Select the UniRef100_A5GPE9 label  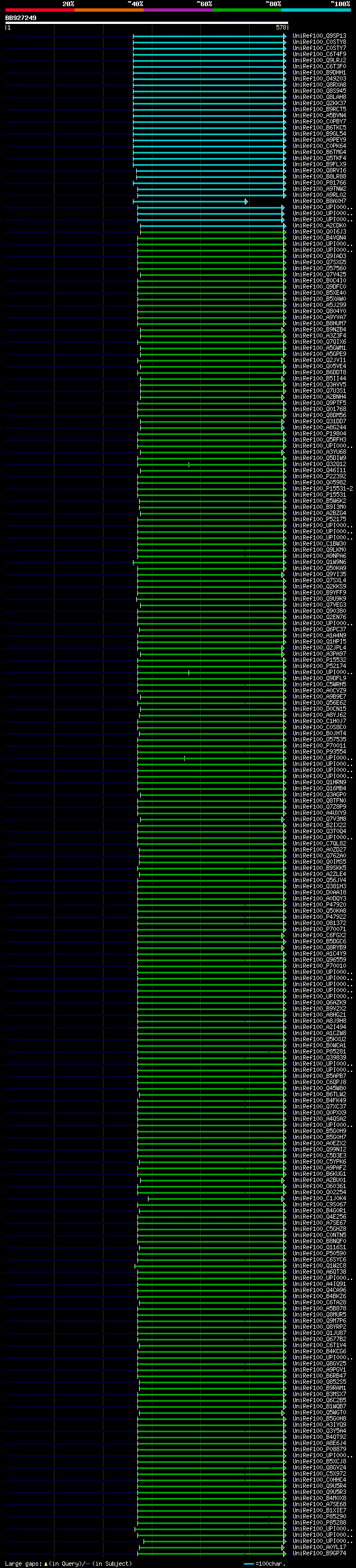coord(319,354)
